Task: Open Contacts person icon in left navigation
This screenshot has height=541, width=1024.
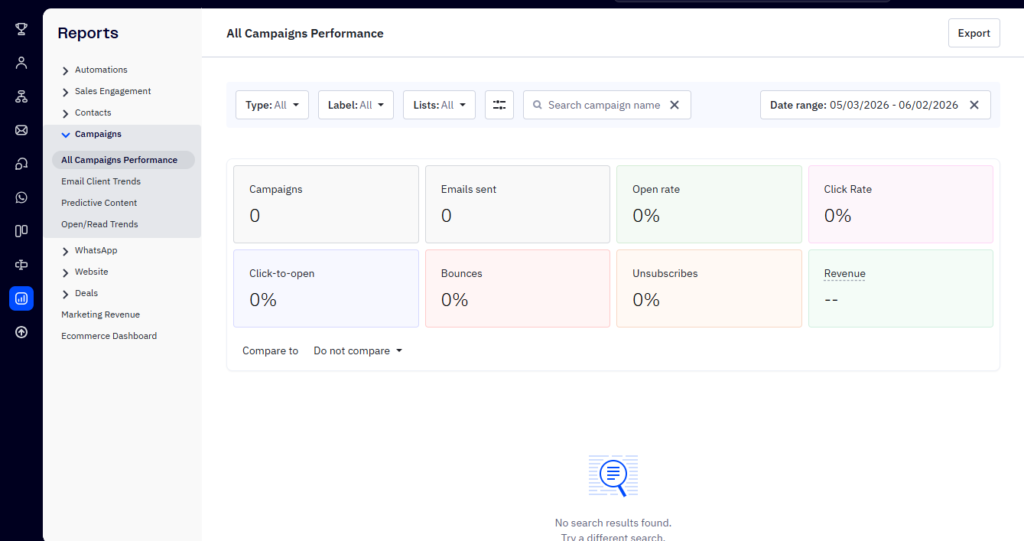Action: (x=22, y=63)
